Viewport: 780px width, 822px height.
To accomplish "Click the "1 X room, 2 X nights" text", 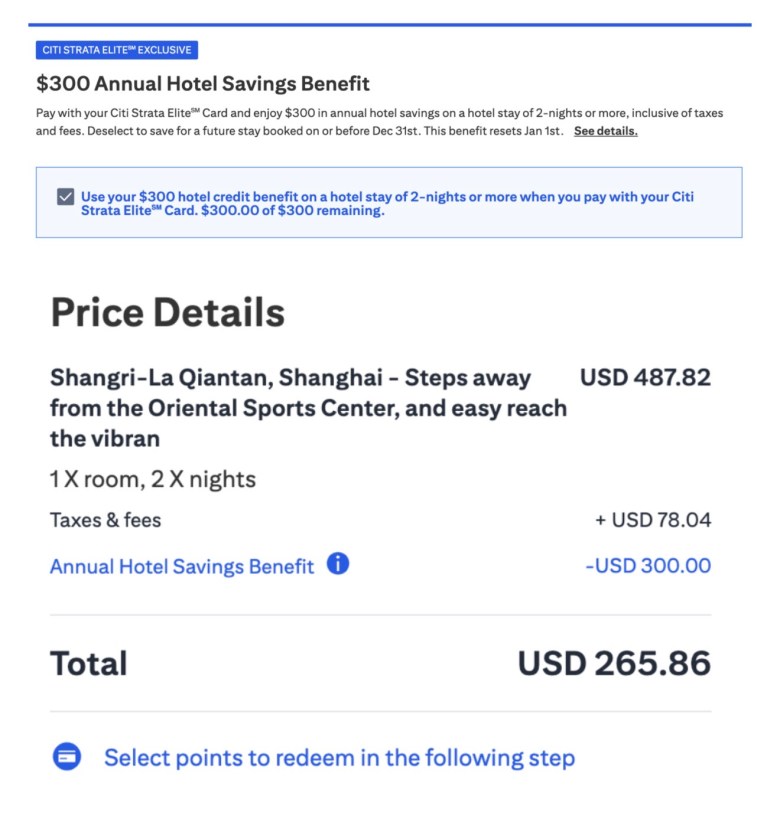I will [153, 479].
